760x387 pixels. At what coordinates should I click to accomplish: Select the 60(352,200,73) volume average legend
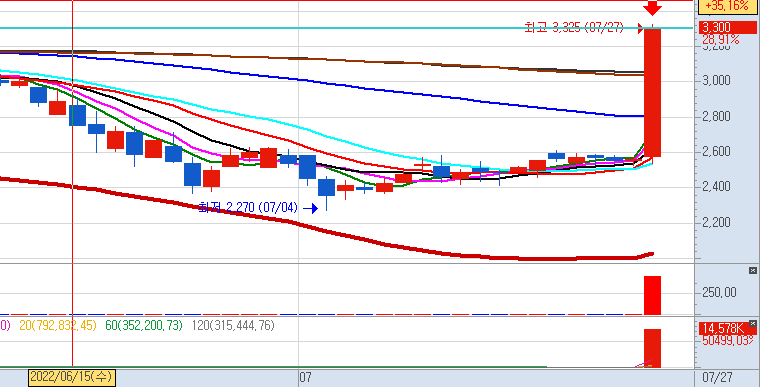144,325
